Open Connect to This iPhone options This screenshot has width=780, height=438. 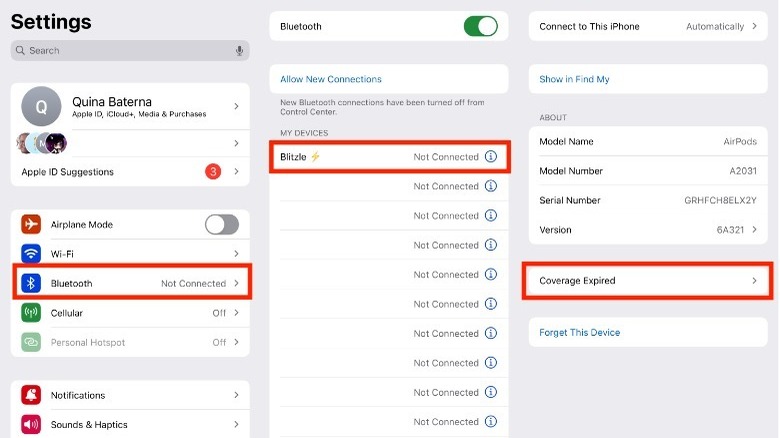[x=649, y=27]
